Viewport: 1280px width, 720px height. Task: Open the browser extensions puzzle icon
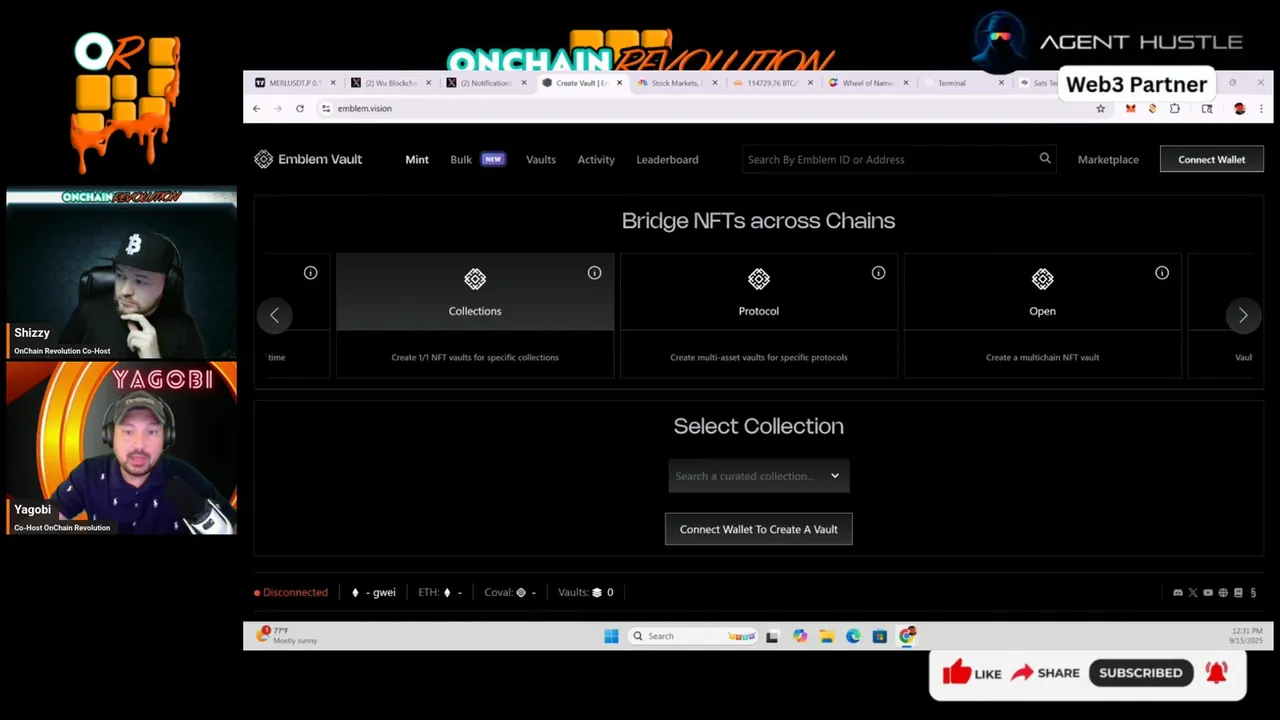tap(1175, 108)
